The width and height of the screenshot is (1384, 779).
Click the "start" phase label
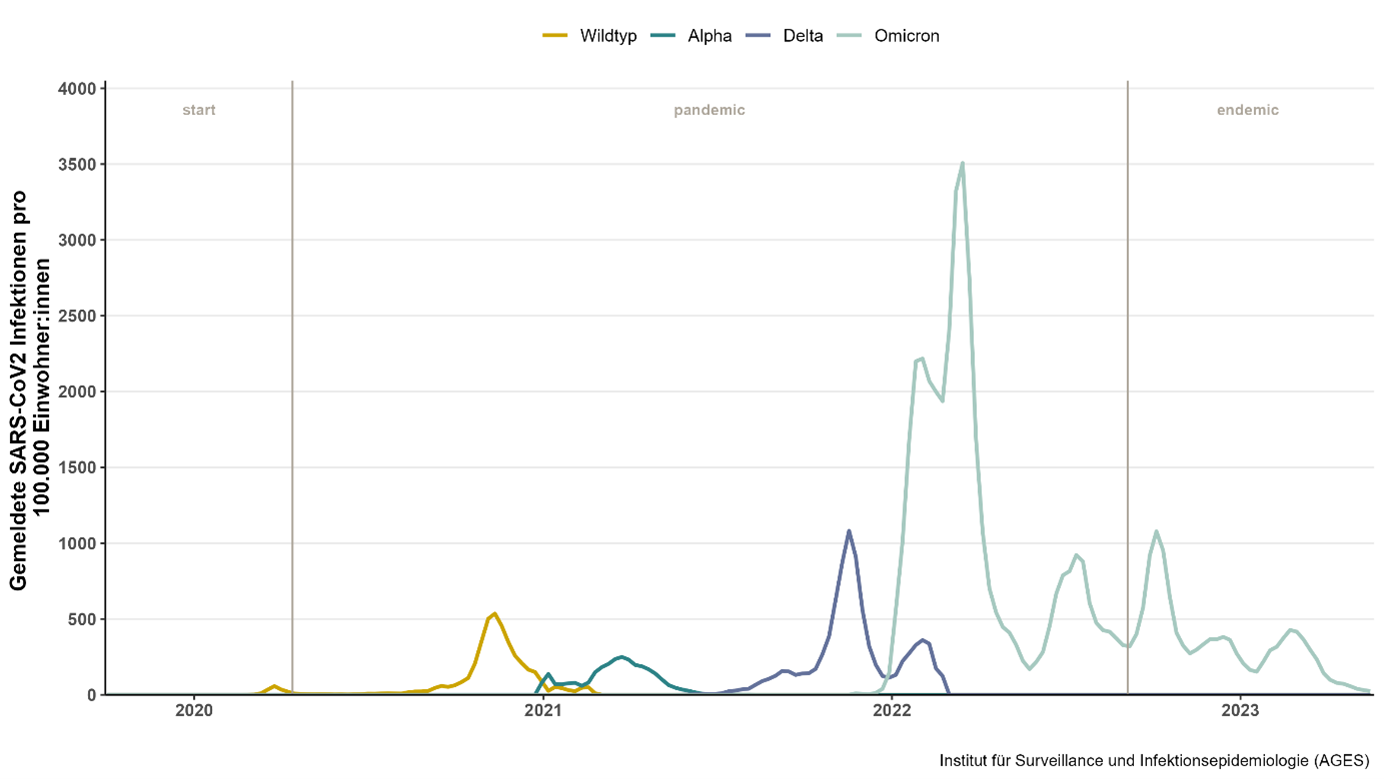(x=199, y=110)
